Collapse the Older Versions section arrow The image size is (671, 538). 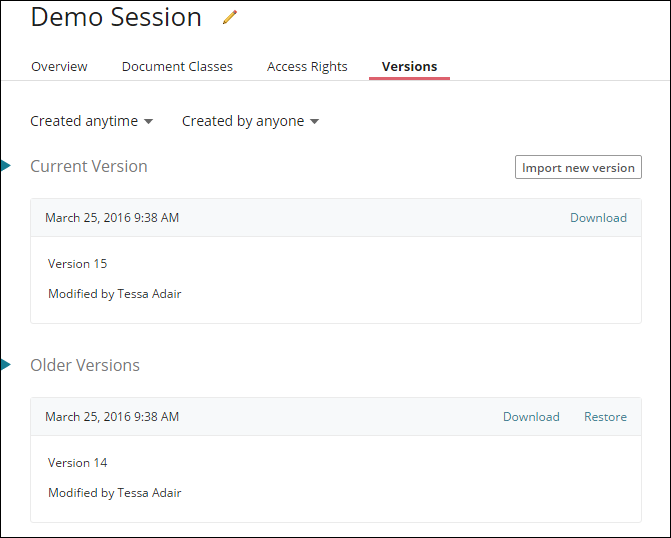6,365
